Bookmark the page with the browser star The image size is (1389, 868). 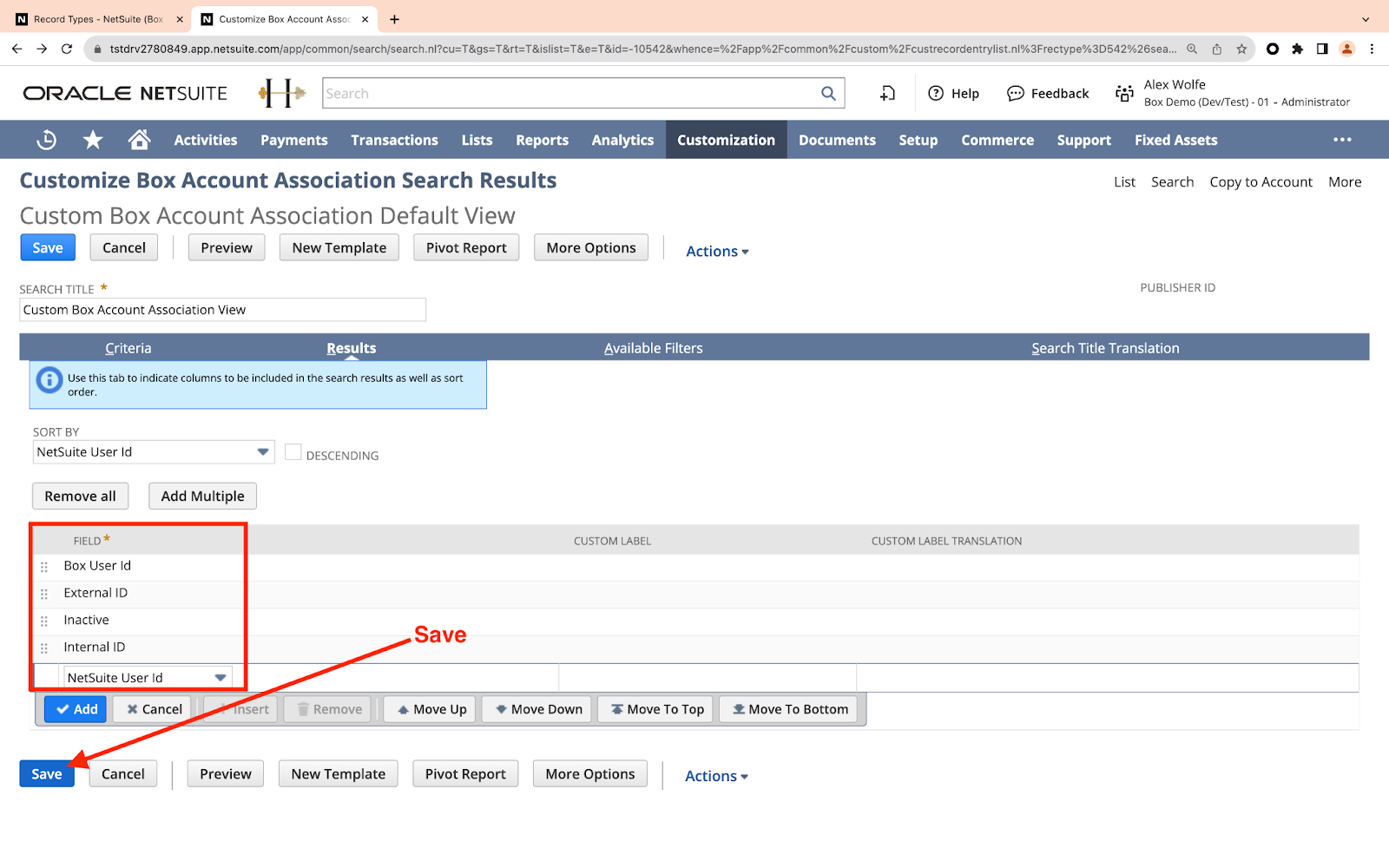[x=1241, y=49]
